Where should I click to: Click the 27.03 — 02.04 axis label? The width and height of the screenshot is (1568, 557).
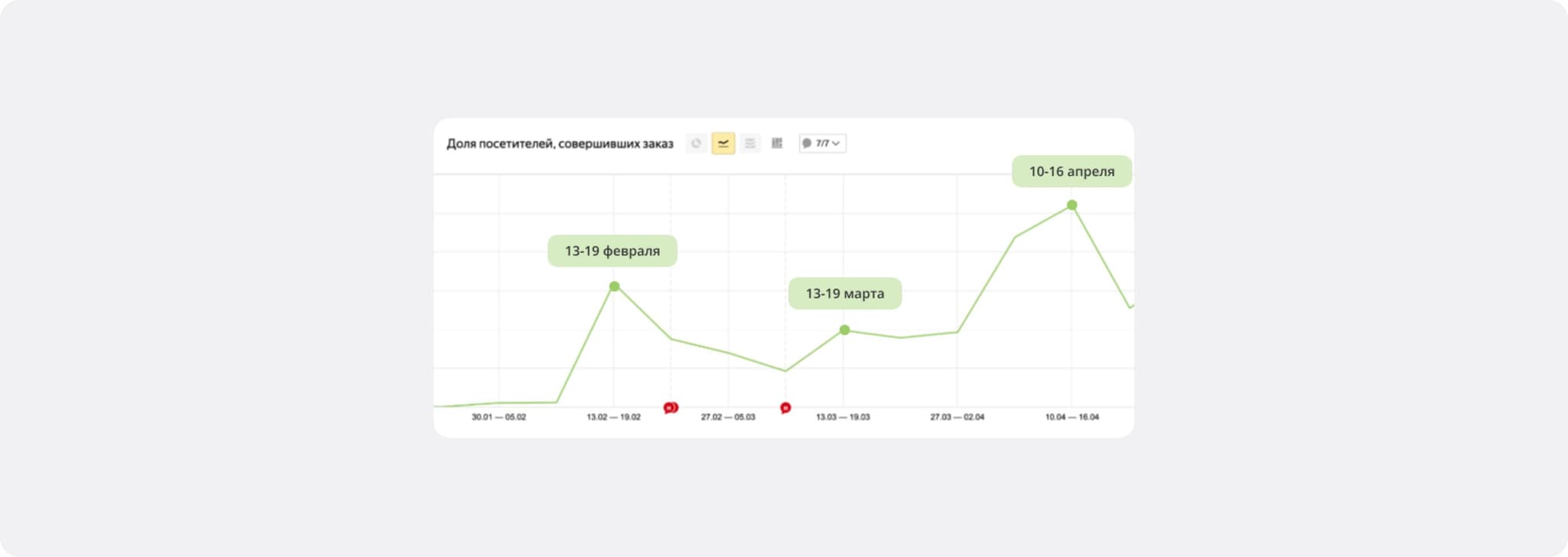[x=957, y=417]
